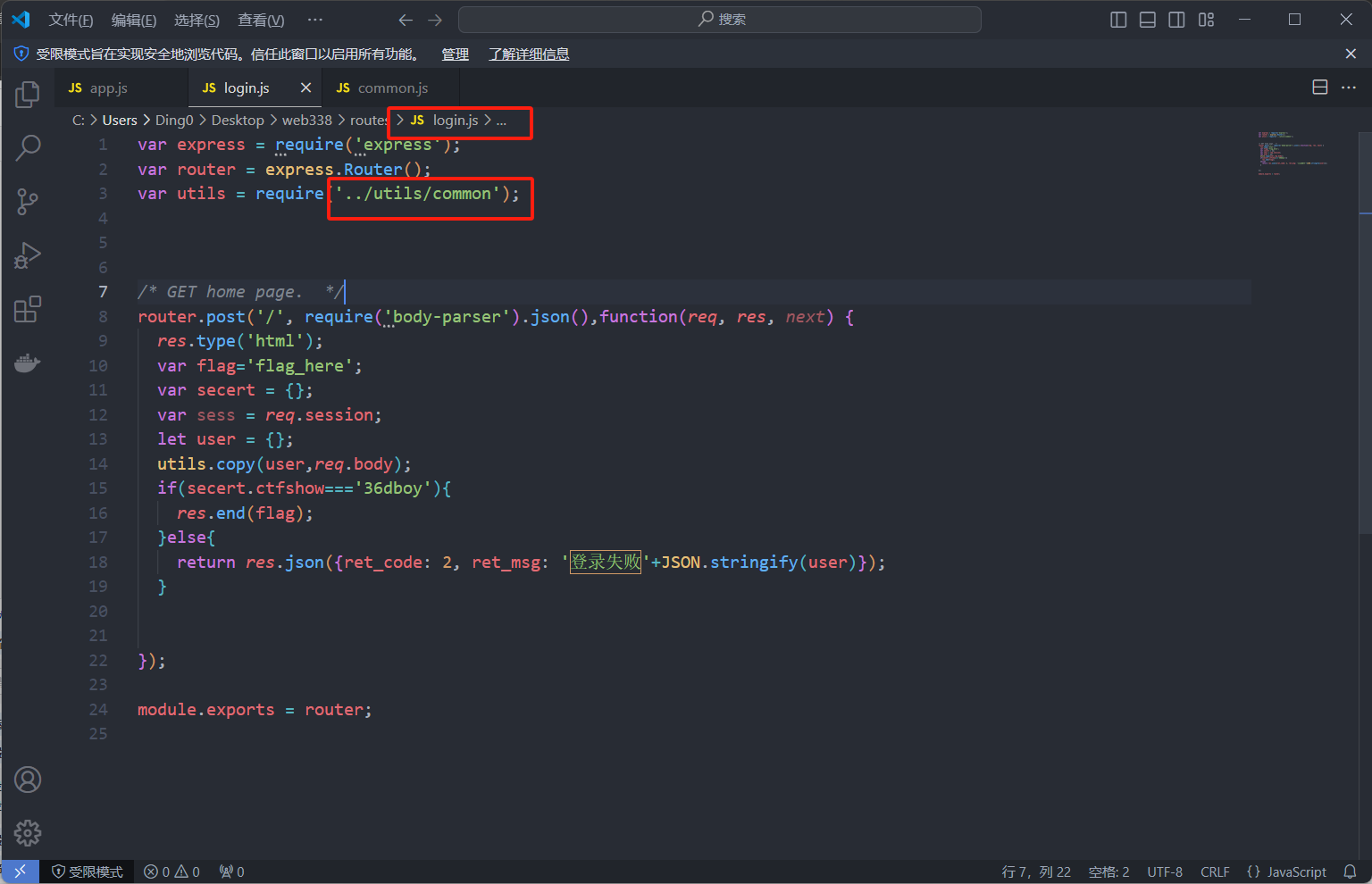Click 'module.exports' on line 24
1372x884 pixels.
(x=206, y=710)
